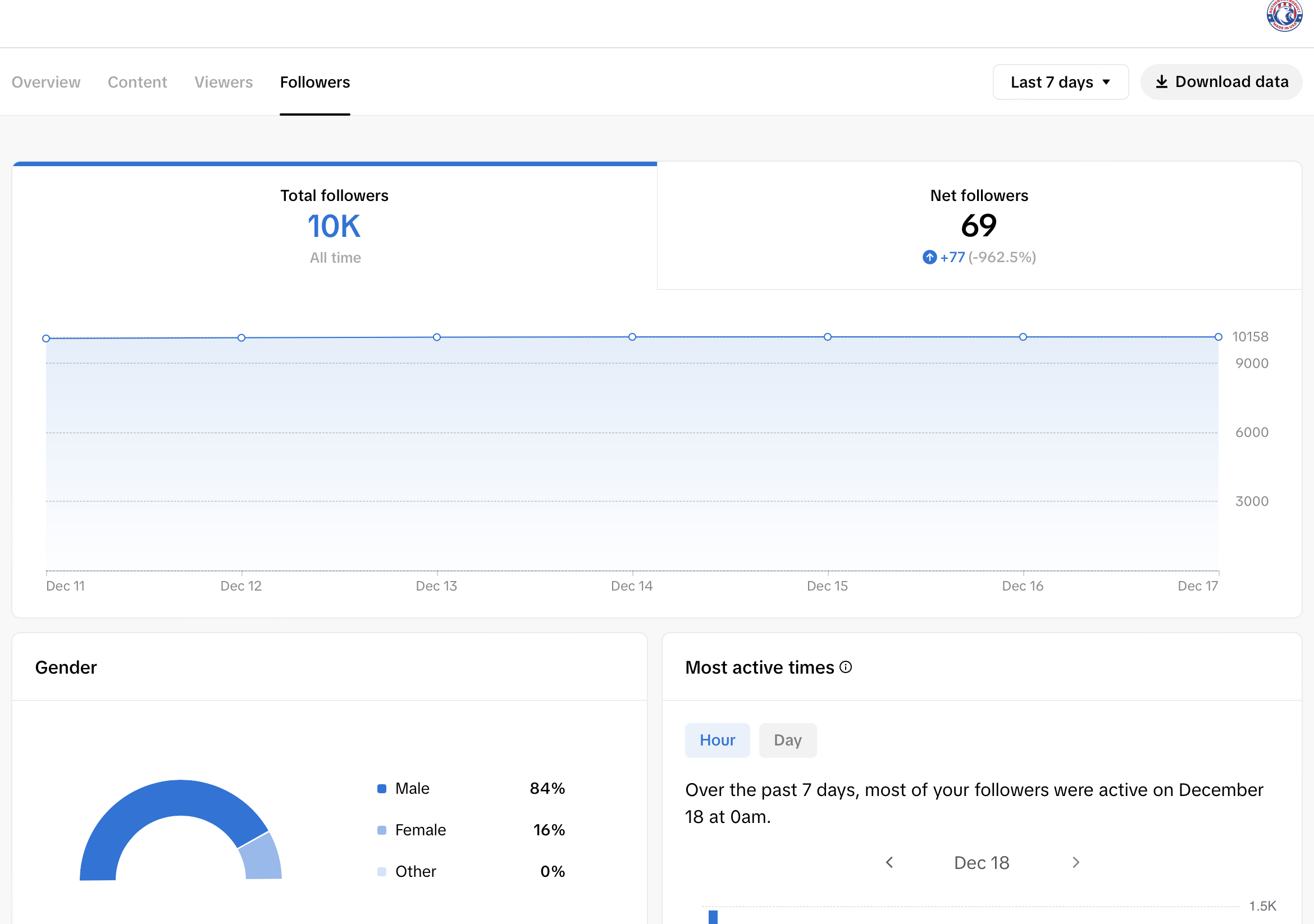Switch to the Viewers tab
1314x924 pixels.
click(x=223, y=82)
